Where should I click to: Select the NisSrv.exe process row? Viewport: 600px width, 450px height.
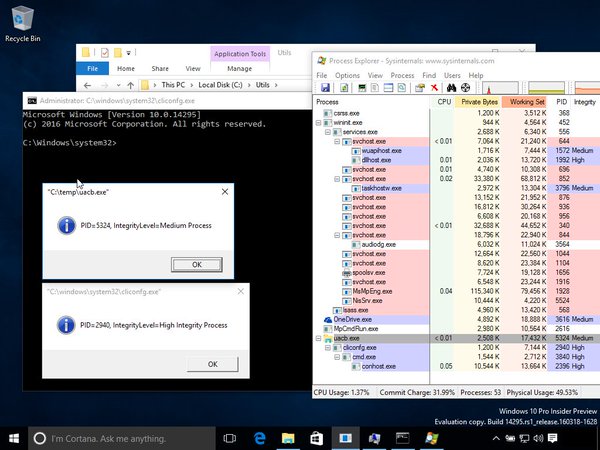point(456,301)
